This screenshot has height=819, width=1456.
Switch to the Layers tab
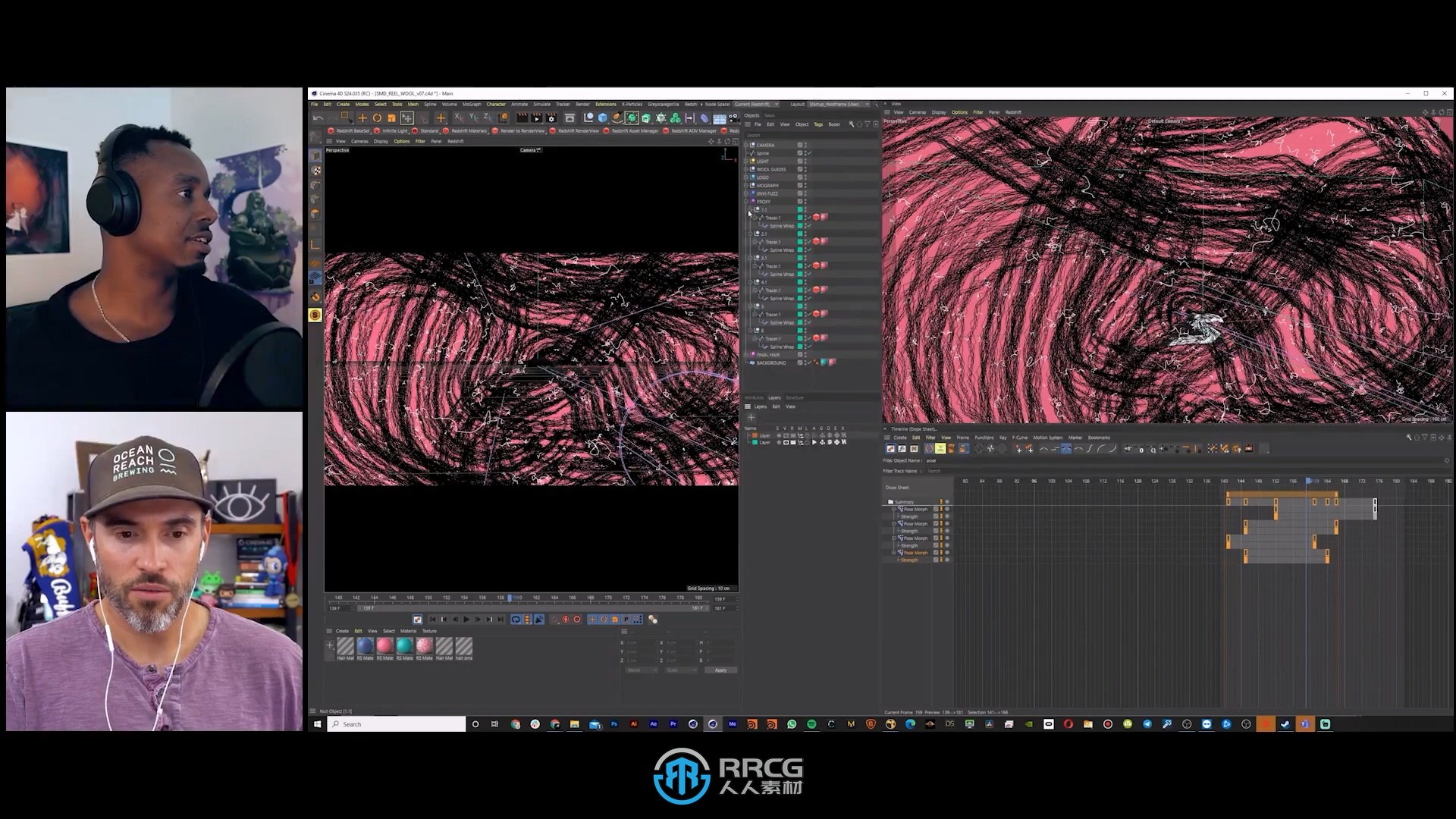pyautogui.click(x=775, y=397)
